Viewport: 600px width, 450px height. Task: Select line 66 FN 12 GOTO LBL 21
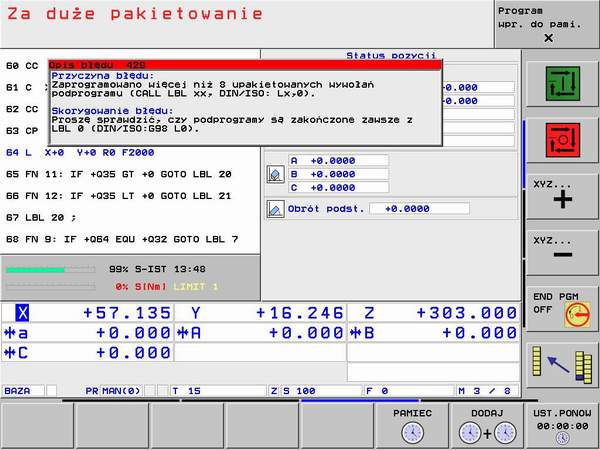(x=119, y=196)
